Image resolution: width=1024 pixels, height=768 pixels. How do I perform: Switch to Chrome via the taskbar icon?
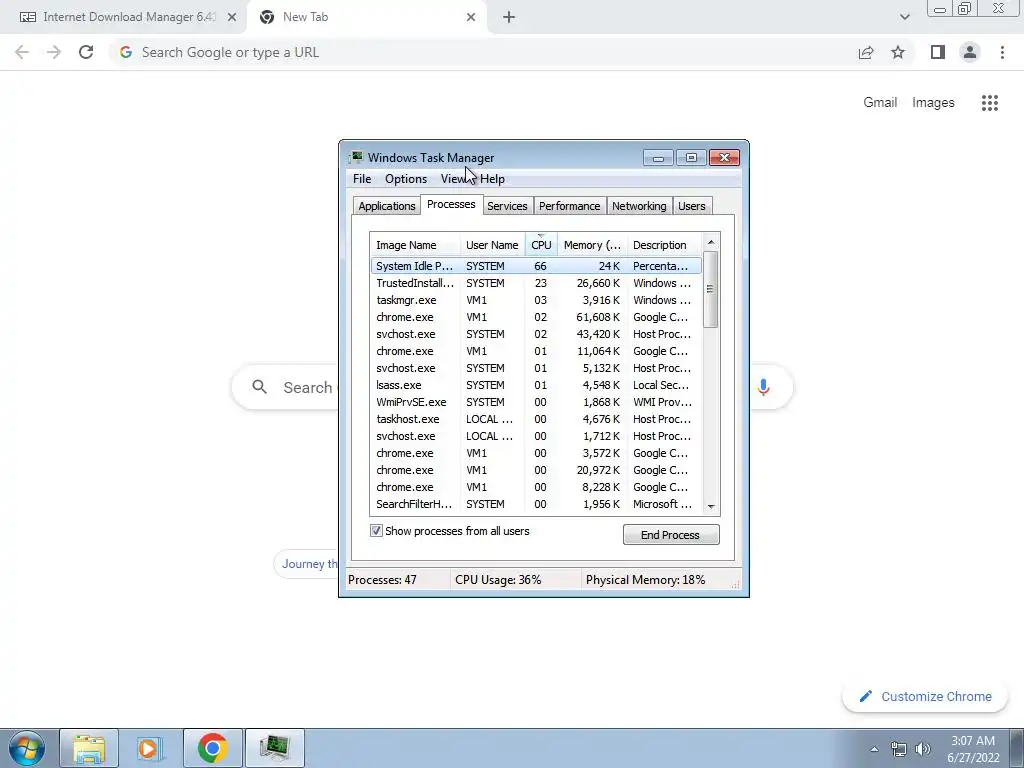coord(212,748)
